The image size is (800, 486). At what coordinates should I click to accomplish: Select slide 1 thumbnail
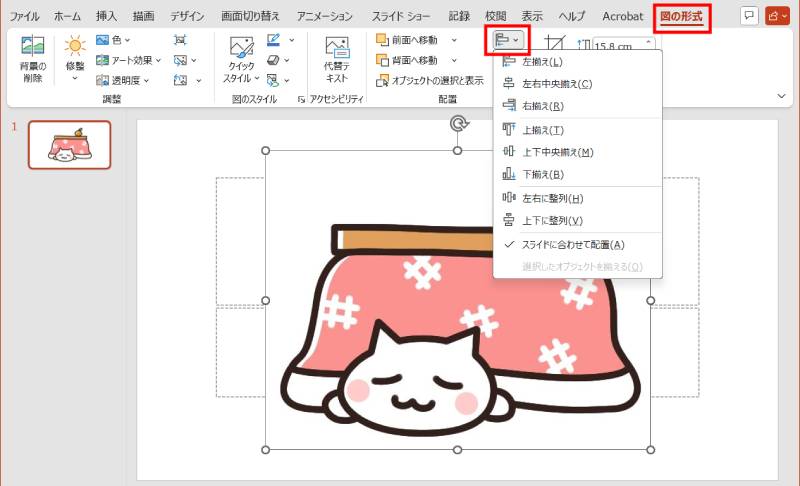69,145
